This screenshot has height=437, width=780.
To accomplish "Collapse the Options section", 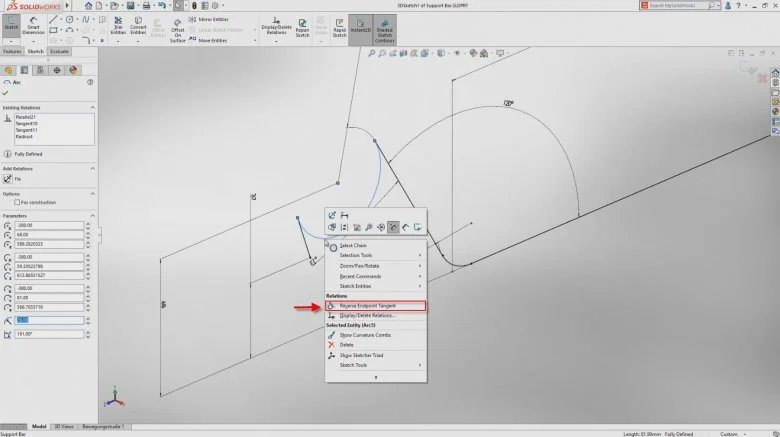I will (x=92, y=194).
